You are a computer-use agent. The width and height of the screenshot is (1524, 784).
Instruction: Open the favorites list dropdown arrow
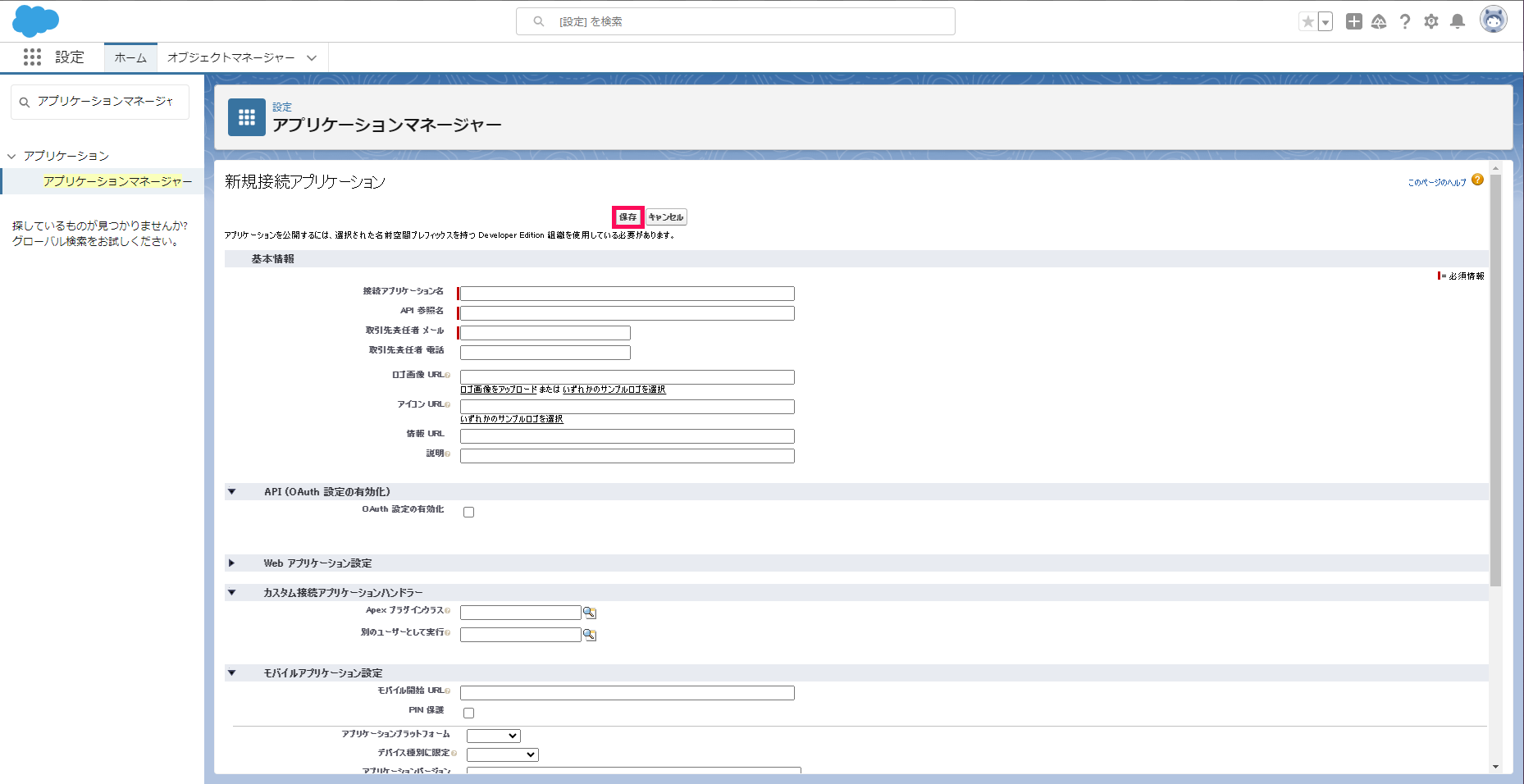[1326, 22]
